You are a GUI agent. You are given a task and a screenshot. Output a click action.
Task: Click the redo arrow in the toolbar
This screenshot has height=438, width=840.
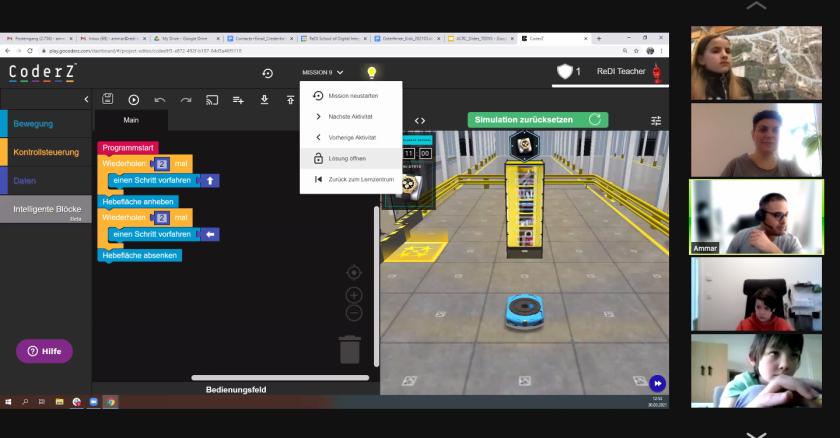click(x=186, y=99)
